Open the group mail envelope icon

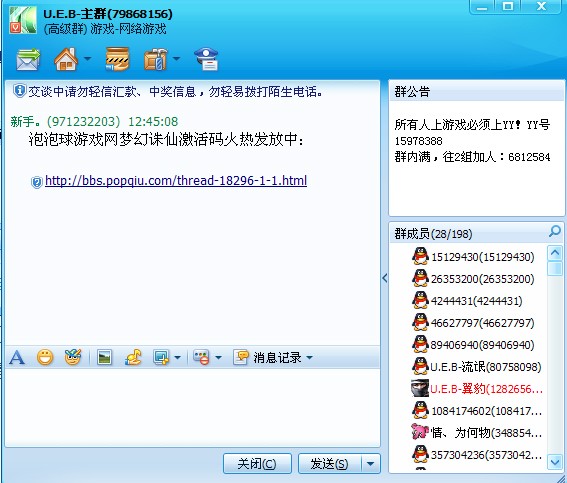pos(28,59)
